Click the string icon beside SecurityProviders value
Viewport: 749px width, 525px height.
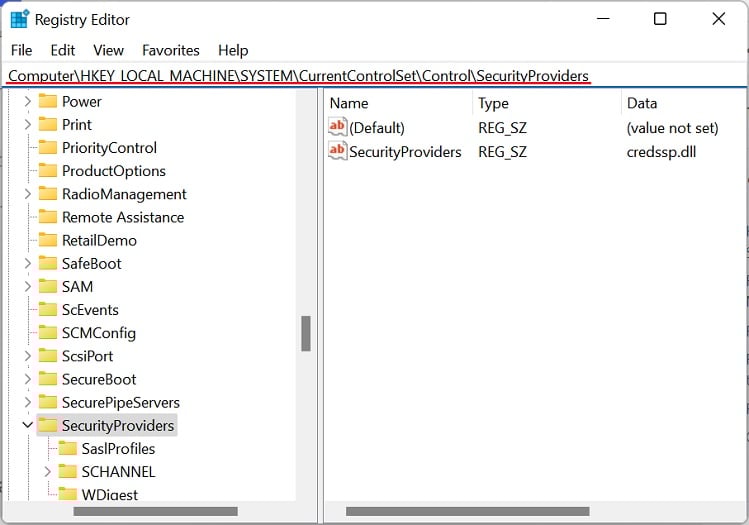coord(337,151)
